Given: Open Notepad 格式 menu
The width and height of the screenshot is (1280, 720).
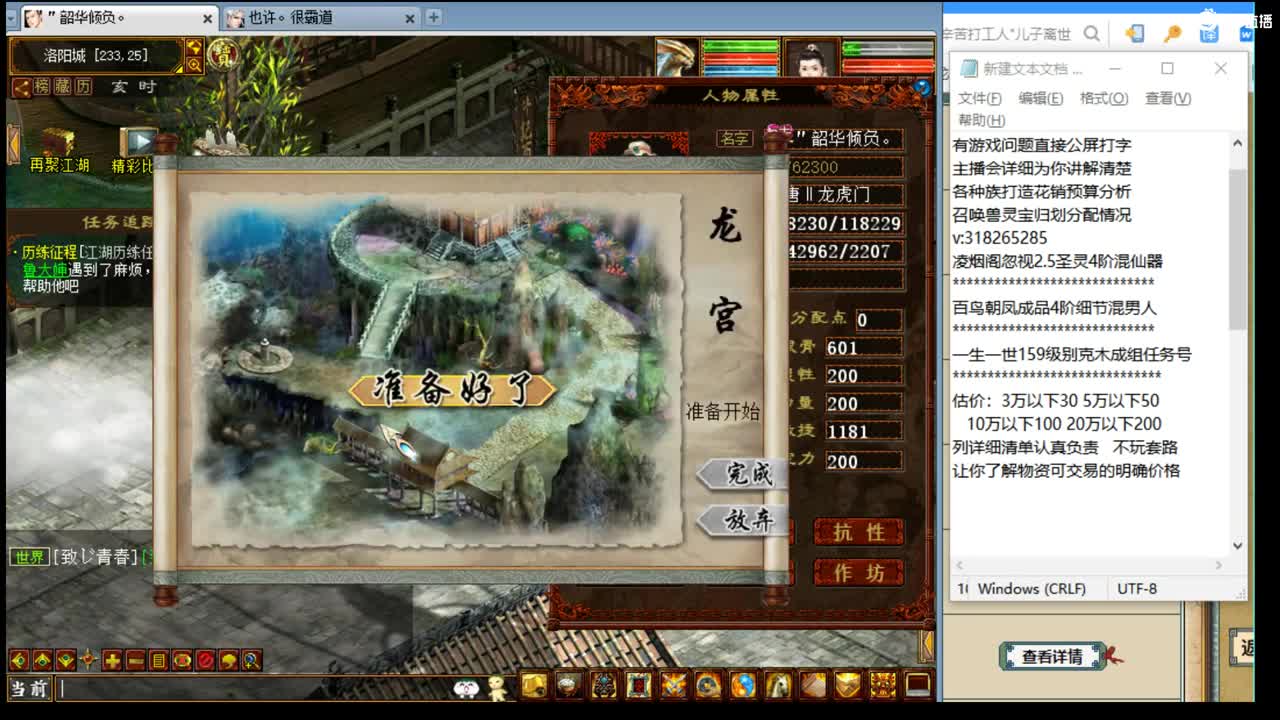Looking at the screenshot, I should [1104, 98].
